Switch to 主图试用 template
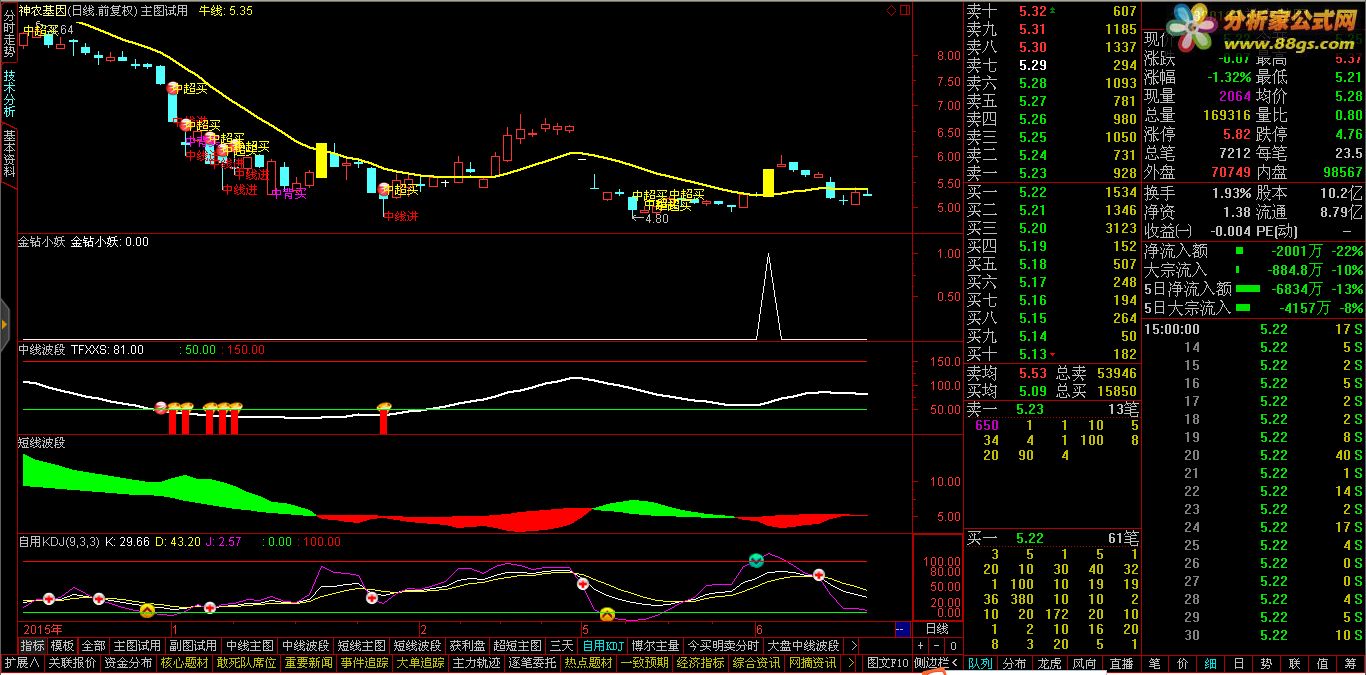Image resolution: width=1366 pixels, height=675 pixels. pyautogui.click(x=137, y=646)
